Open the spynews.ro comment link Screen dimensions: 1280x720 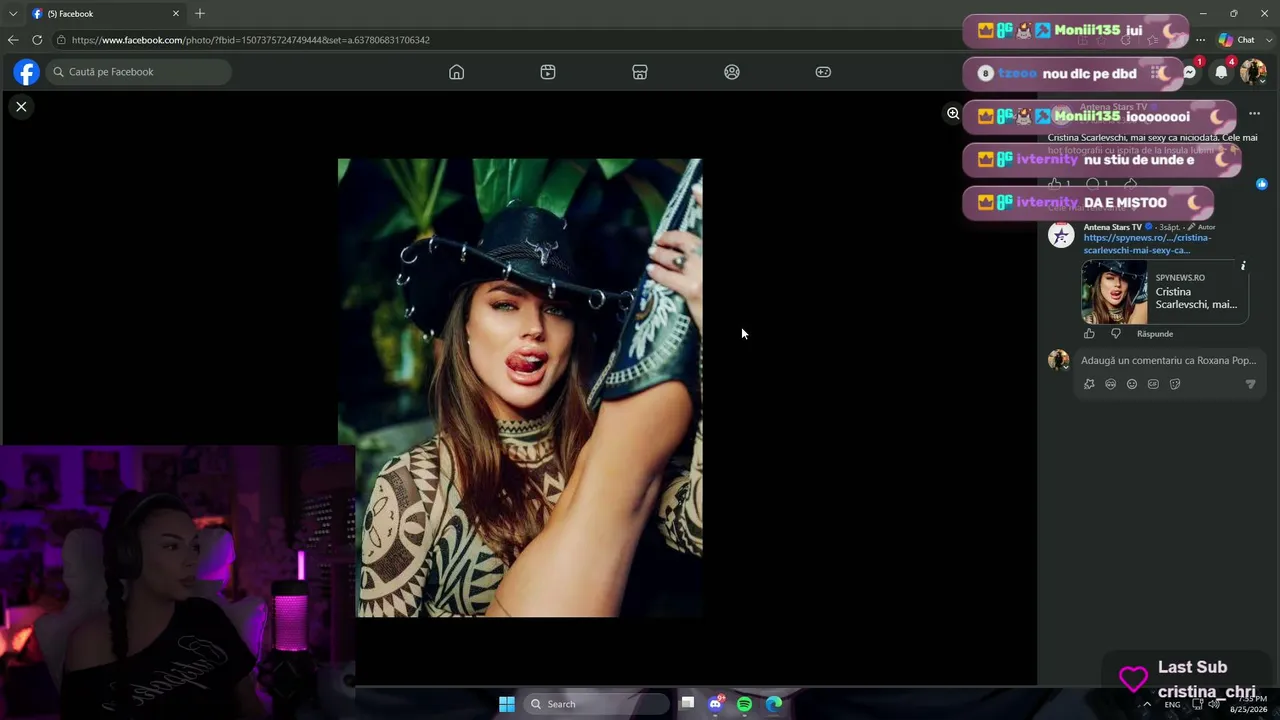coord(1147,244)
